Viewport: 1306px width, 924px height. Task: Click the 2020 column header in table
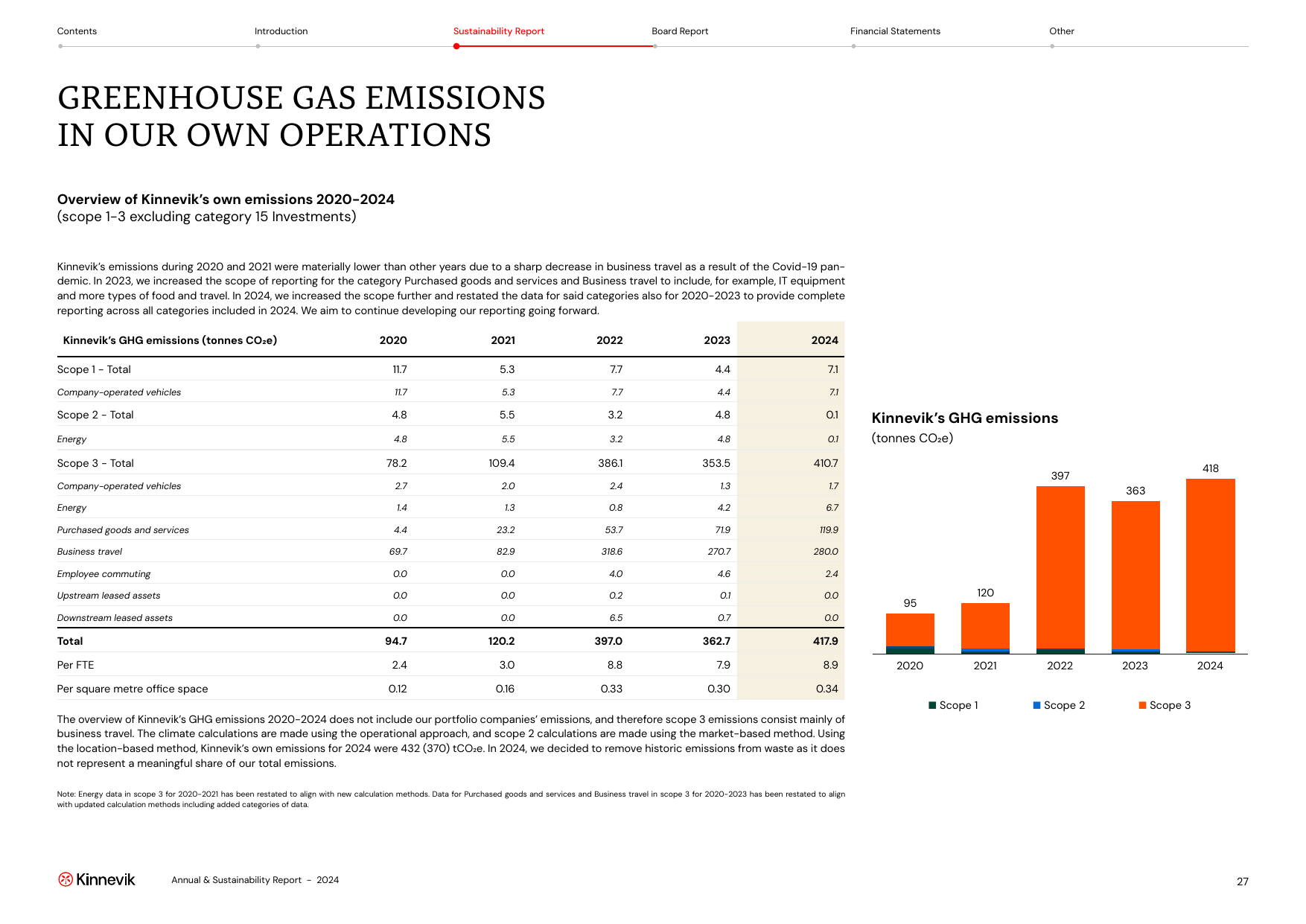pyautogui.click(x=393, y=340)
